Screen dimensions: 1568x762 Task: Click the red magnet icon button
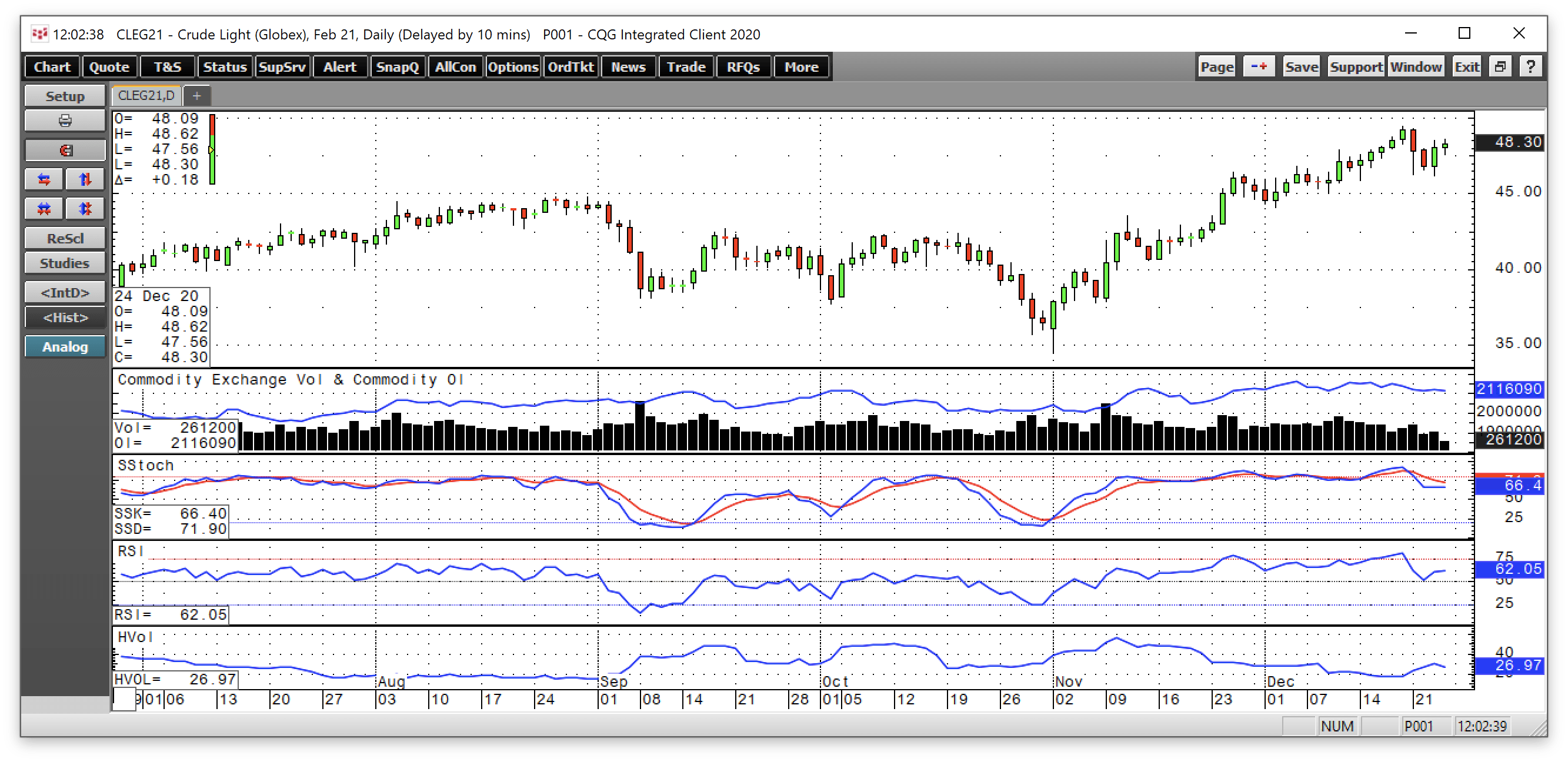point(65,150)
